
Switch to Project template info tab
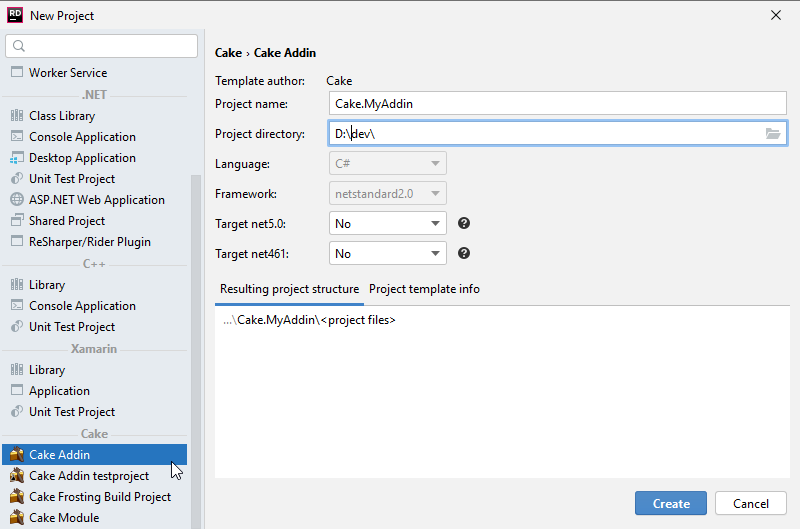point(424,289)
